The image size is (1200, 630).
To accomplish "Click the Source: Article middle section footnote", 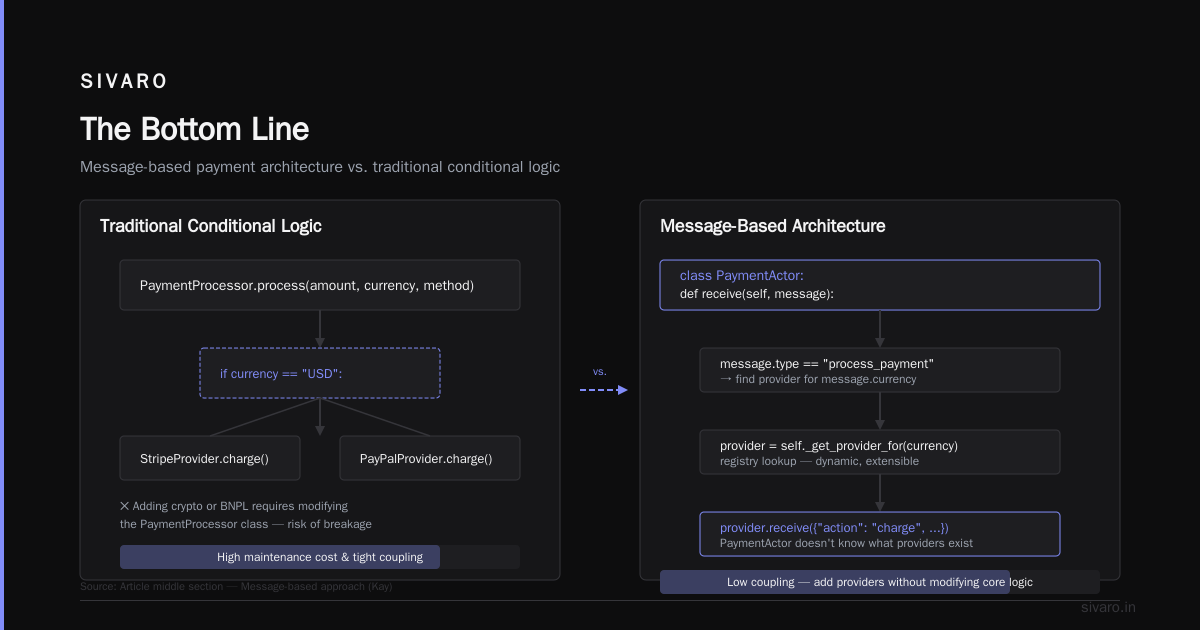I will coord(236,587).
